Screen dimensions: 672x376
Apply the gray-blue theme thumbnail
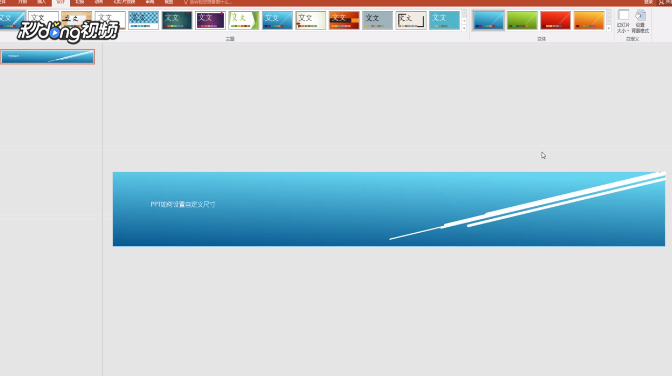(378, 20)
